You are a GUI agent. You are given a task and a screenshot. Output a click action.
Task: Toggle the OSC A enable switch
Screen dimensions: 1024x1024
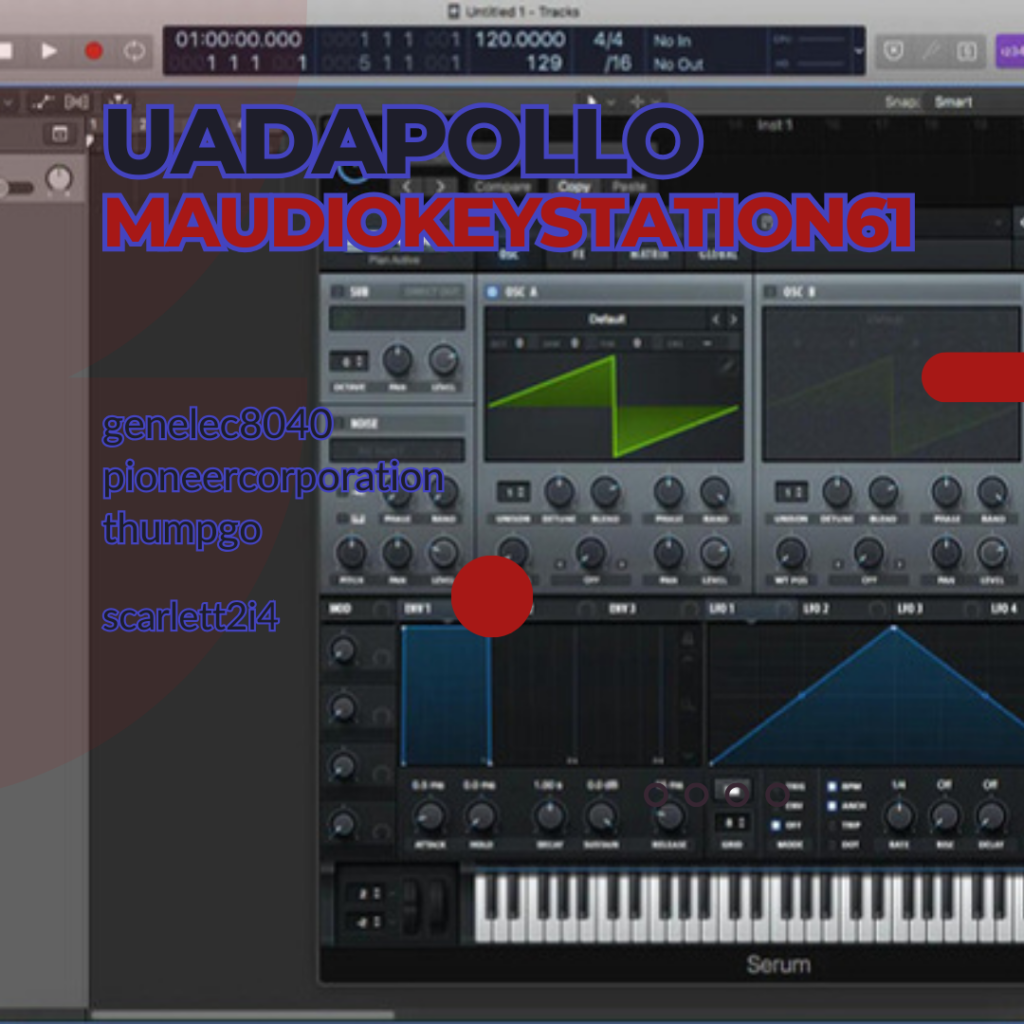click(x=492, y=291)
